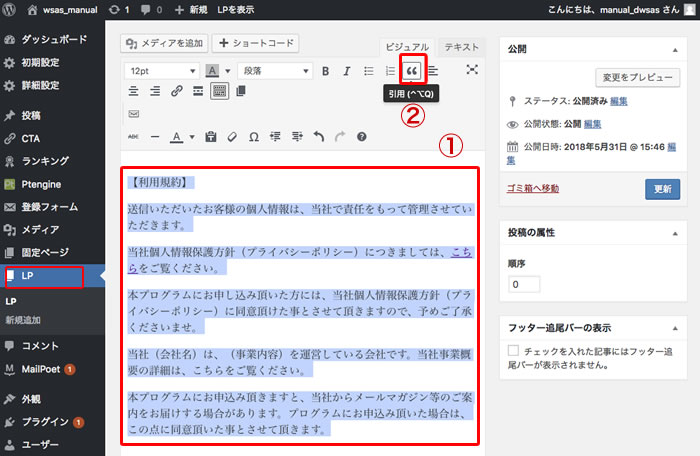Open the 段落 paragraph format dropdown
Screen dimensions: 700x456
pyautogui.click(x=274, y=71)
